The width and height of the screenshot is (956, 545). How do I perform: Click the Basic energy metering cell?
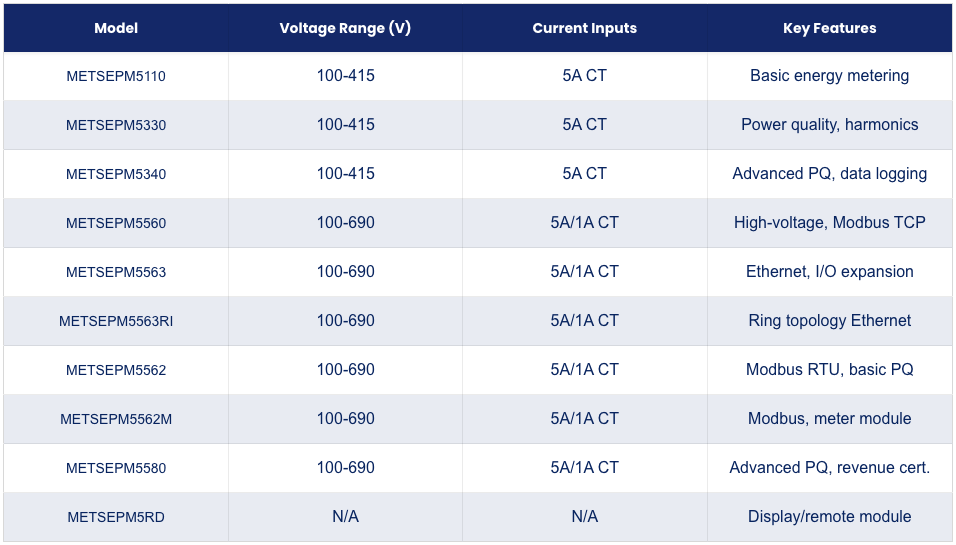[x=829, y=76]
